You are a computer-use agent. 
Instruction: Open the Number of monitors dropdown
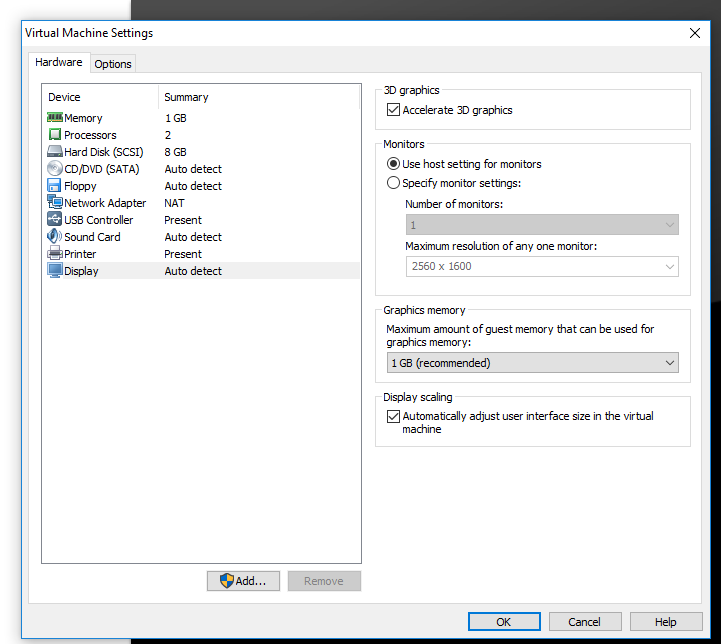[542, 225]
